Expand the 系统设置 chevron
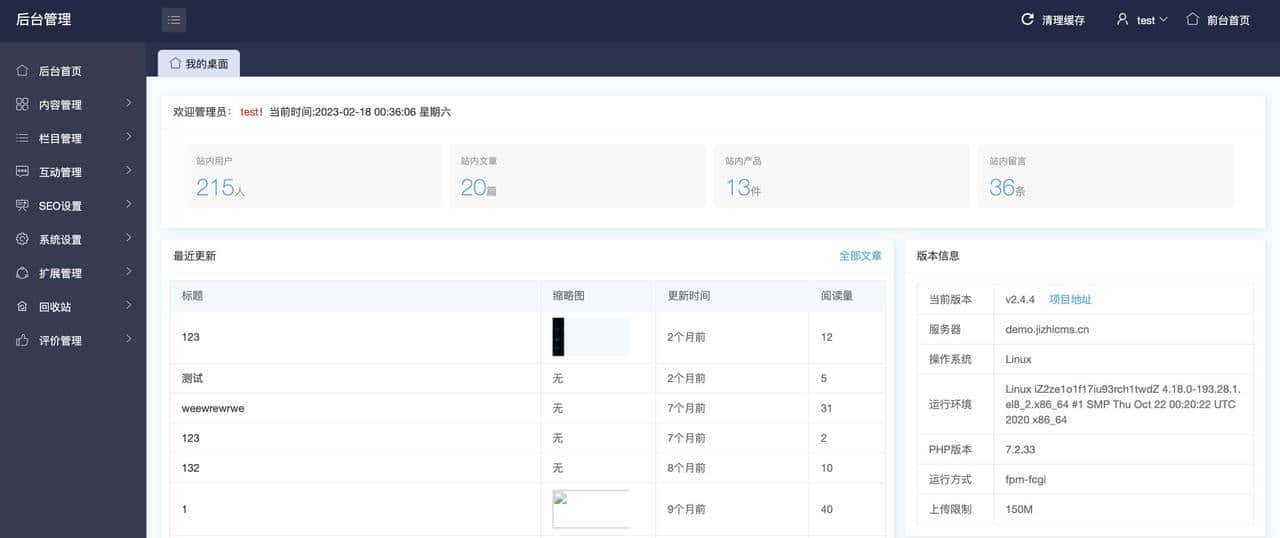This screenshot has height=538, width=1280. click(x=129, y=238)
